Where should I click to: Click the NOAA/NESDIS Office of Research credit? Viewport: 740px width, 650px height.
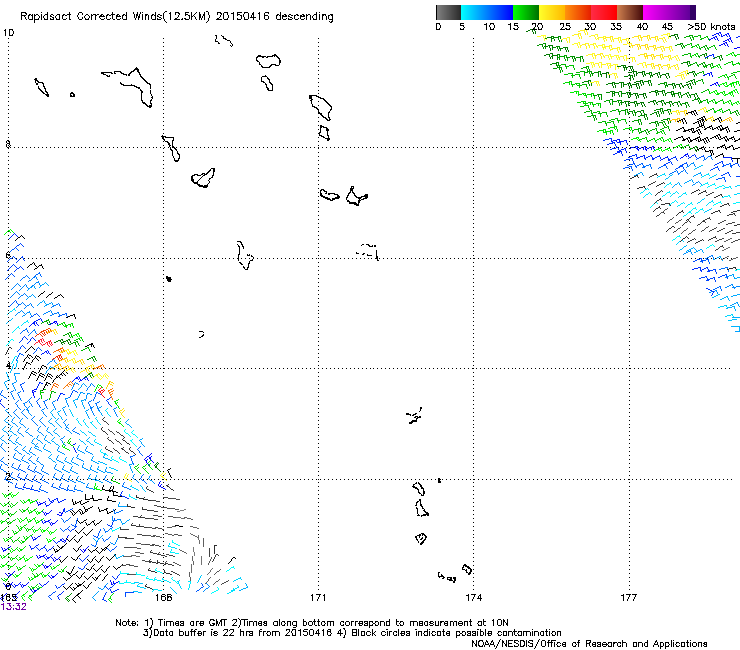[589, 644]
